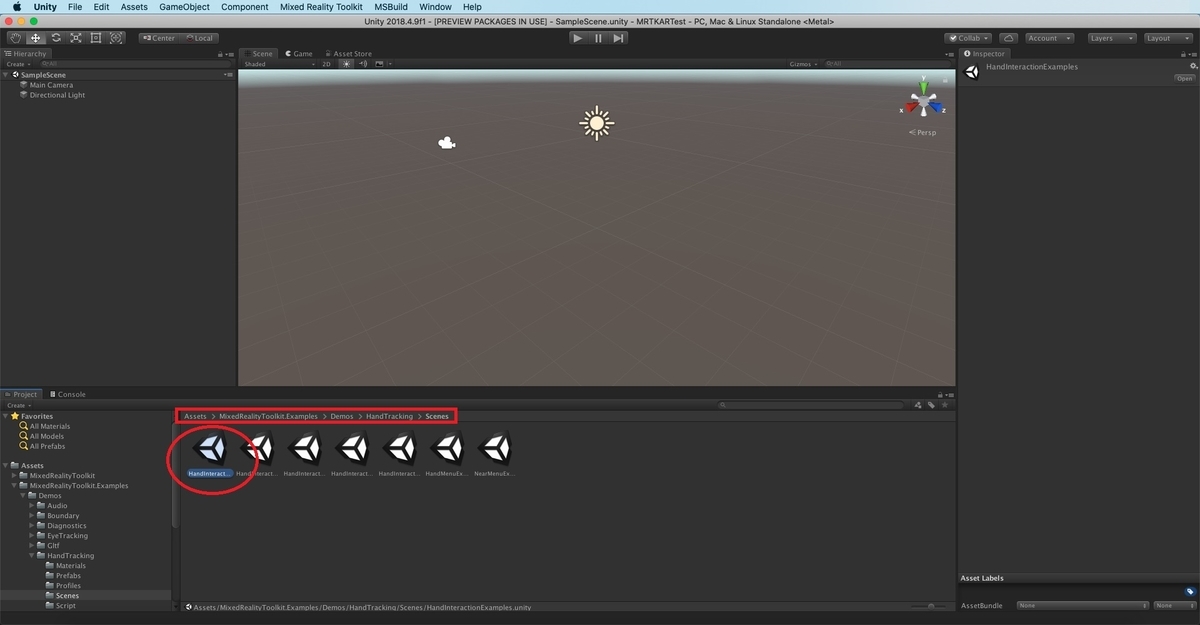The height and width of the screenshot is (625, 1200).
Task: Toggle the Hierarchy panel lock
Action: [x=220, y=54]
